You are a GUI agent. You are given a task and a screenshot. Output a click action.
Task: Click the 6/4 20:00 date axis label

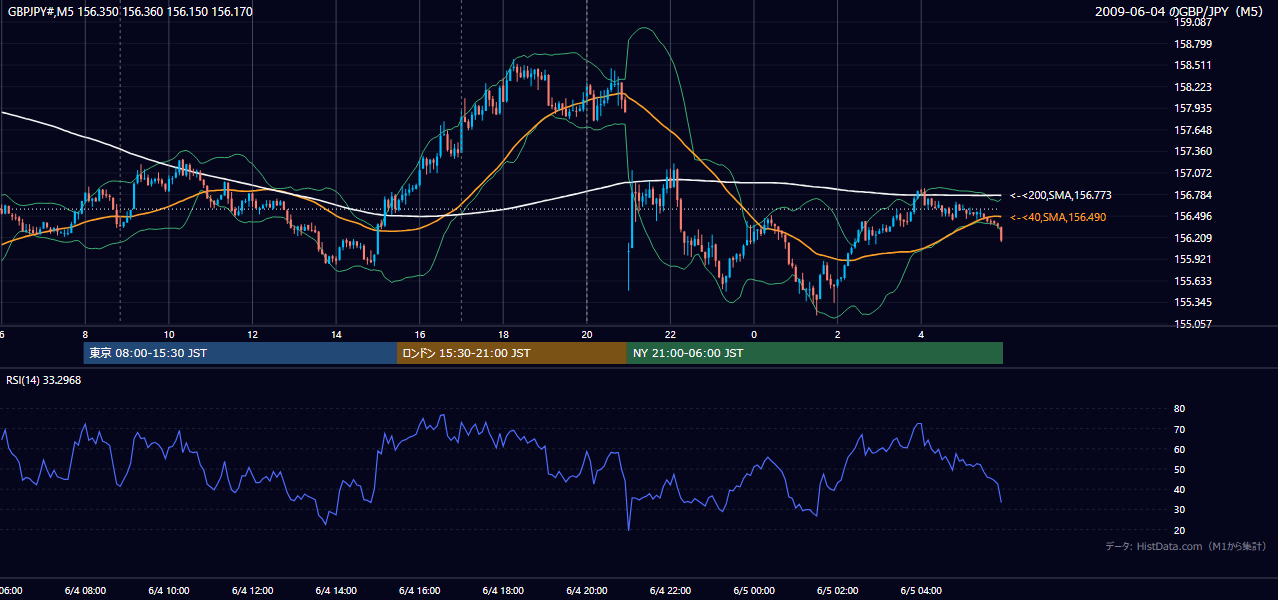click(x=587, y=591)
